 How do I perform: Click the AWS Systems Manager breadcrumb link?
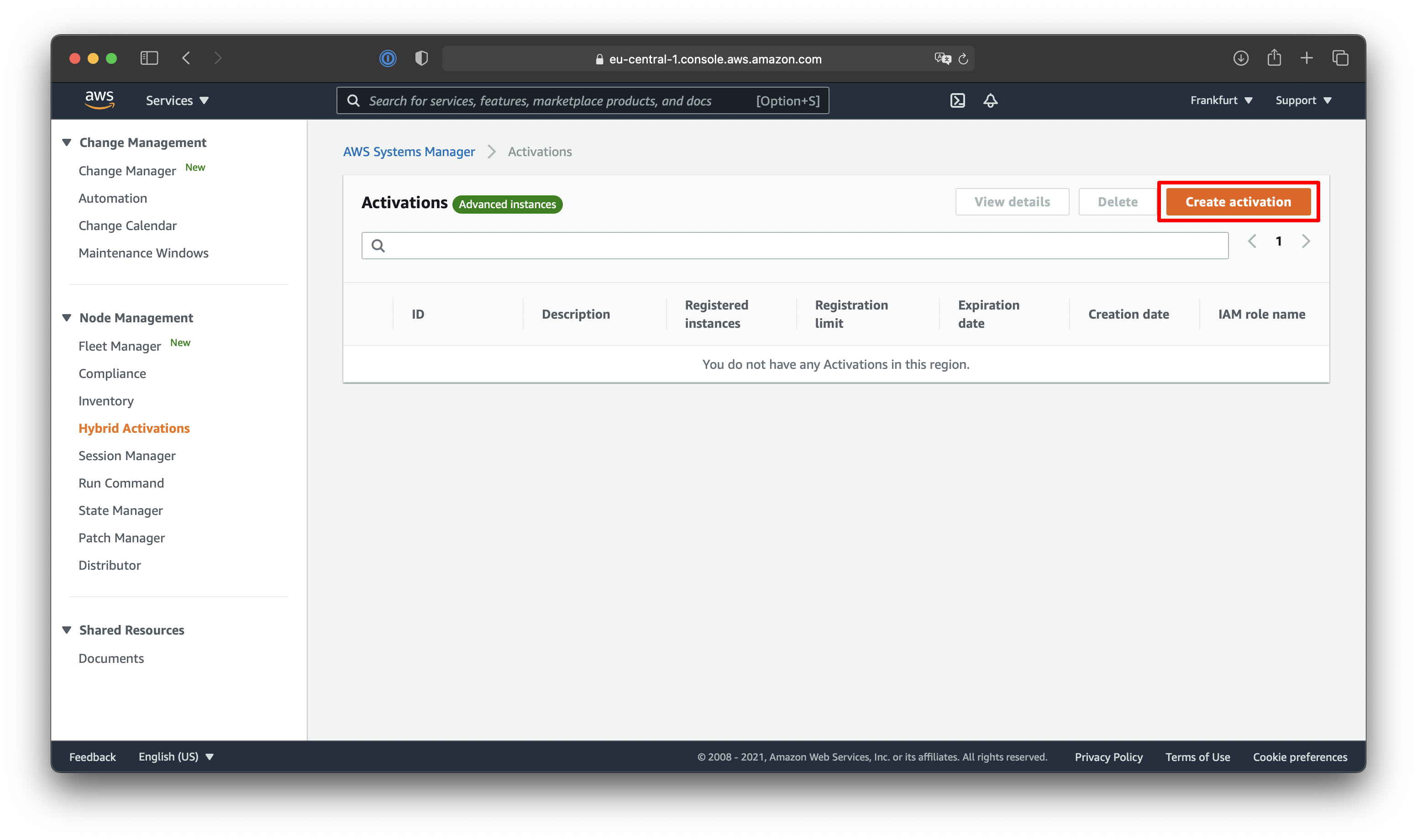coord(409,151)
